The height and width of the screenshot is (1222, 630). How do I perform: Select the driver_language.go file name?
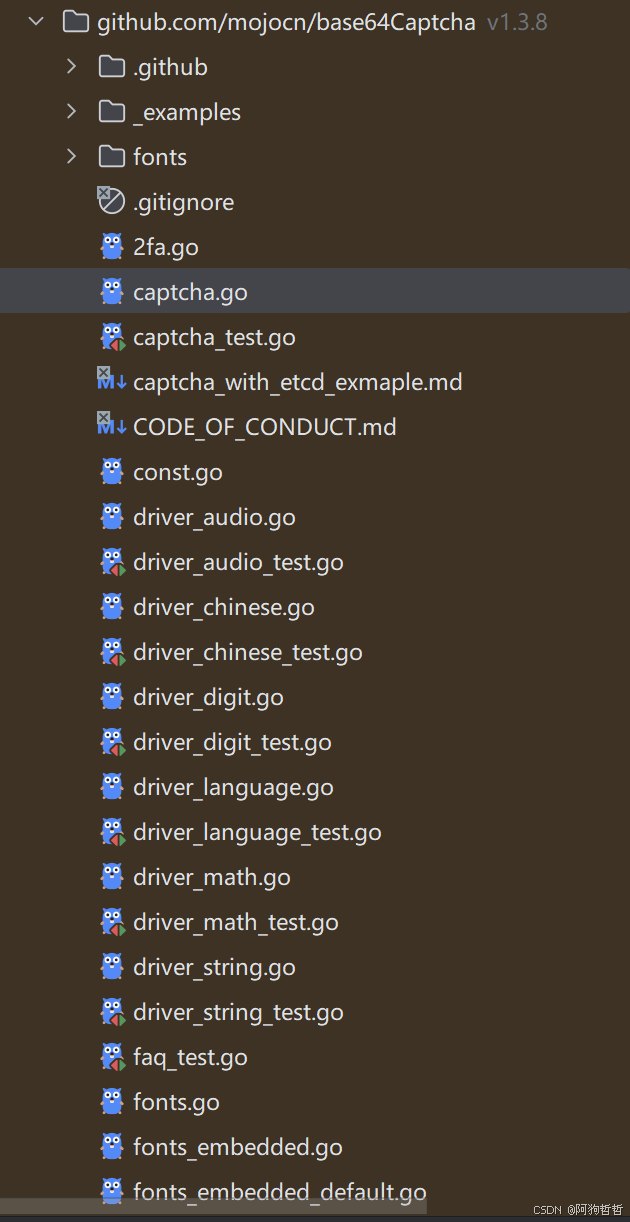(x=233, y=787)
